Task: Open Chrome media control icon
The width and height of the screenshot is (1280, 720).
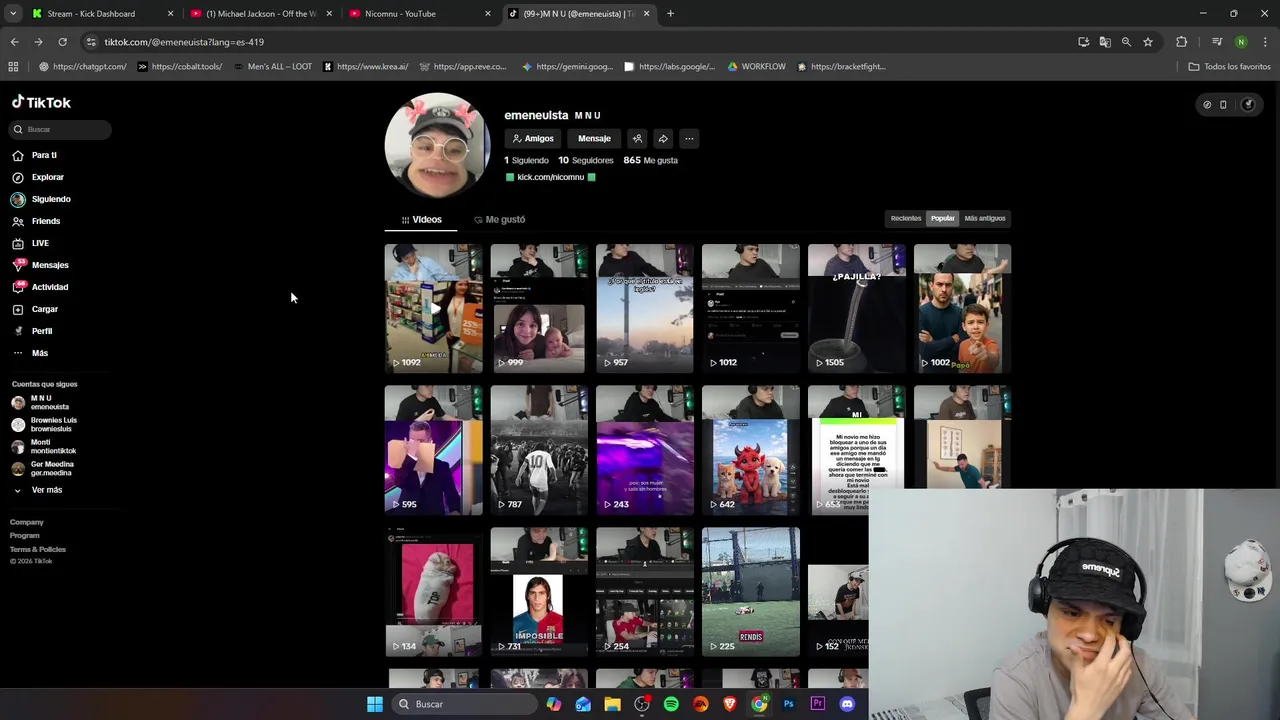Action: [x=1217, y=42]
